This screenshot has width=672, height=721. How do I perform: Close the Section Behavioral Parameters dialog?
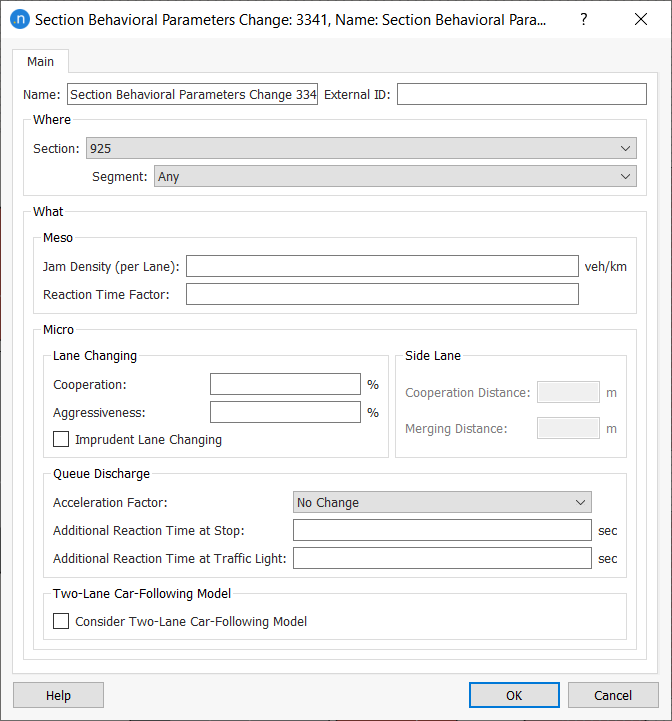[x=641, y=19]
